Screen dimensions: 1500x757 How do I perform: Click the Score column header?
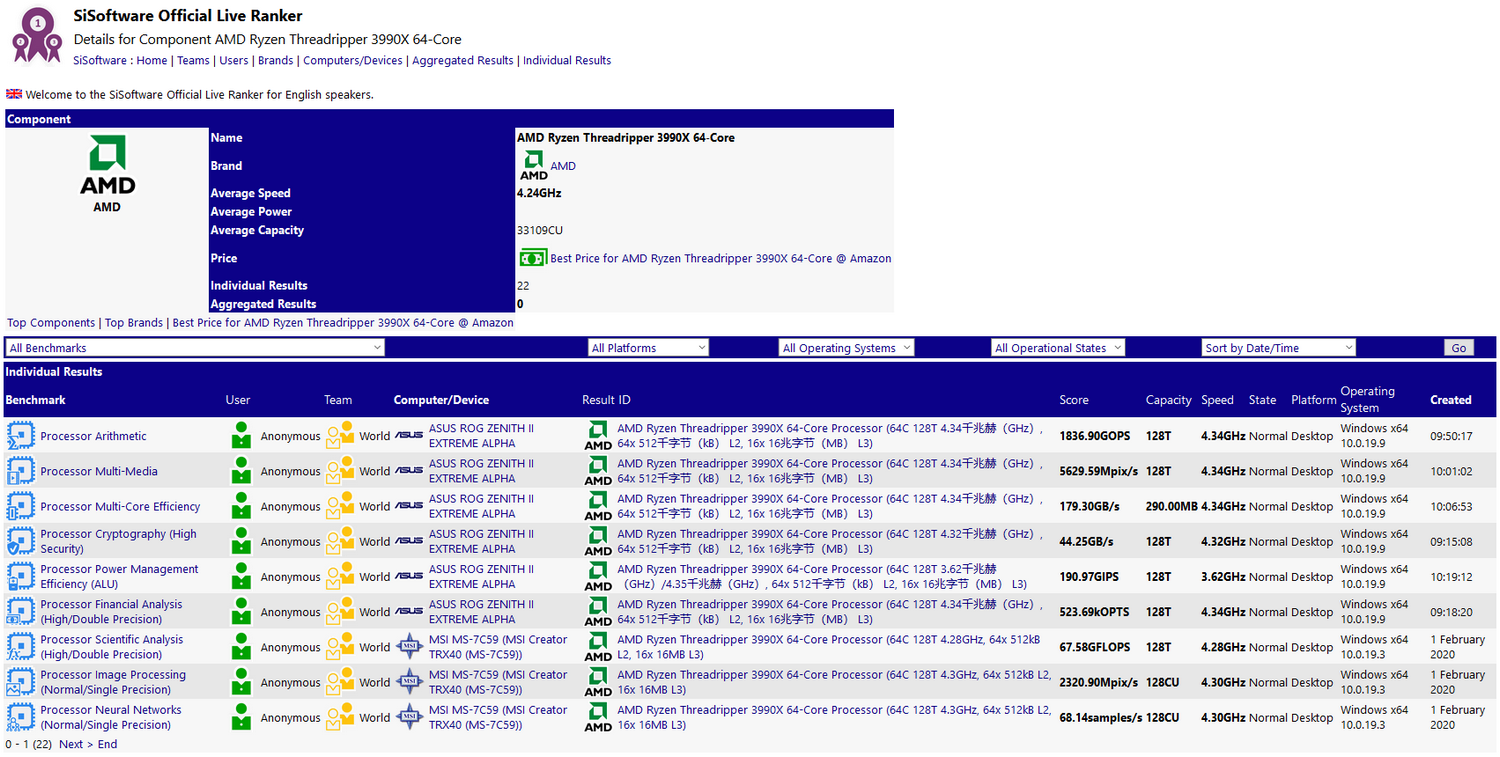(x=1074, y=399)
